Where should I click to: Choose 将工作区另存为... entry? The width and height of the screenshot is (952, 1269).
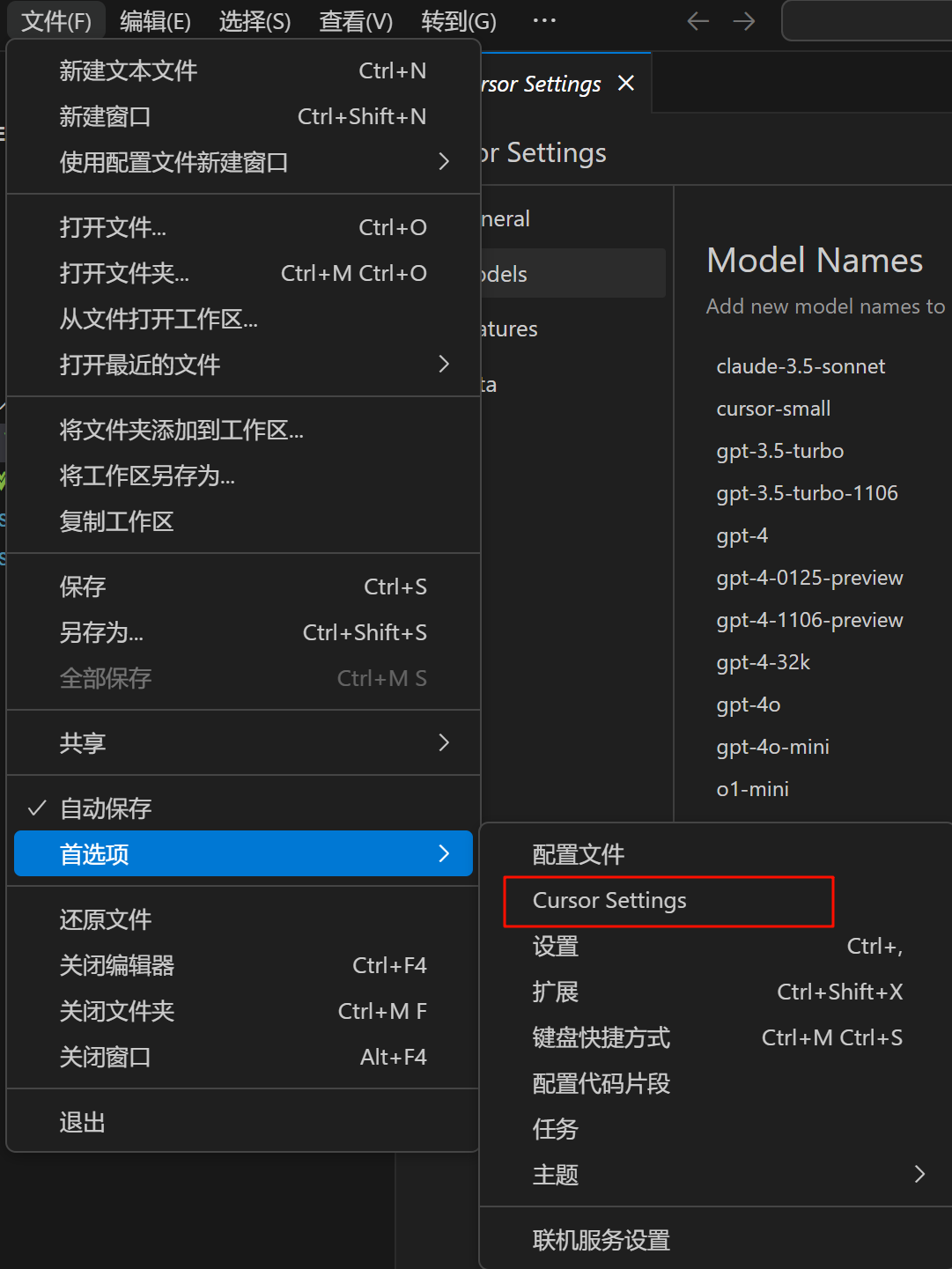[243, 476]
